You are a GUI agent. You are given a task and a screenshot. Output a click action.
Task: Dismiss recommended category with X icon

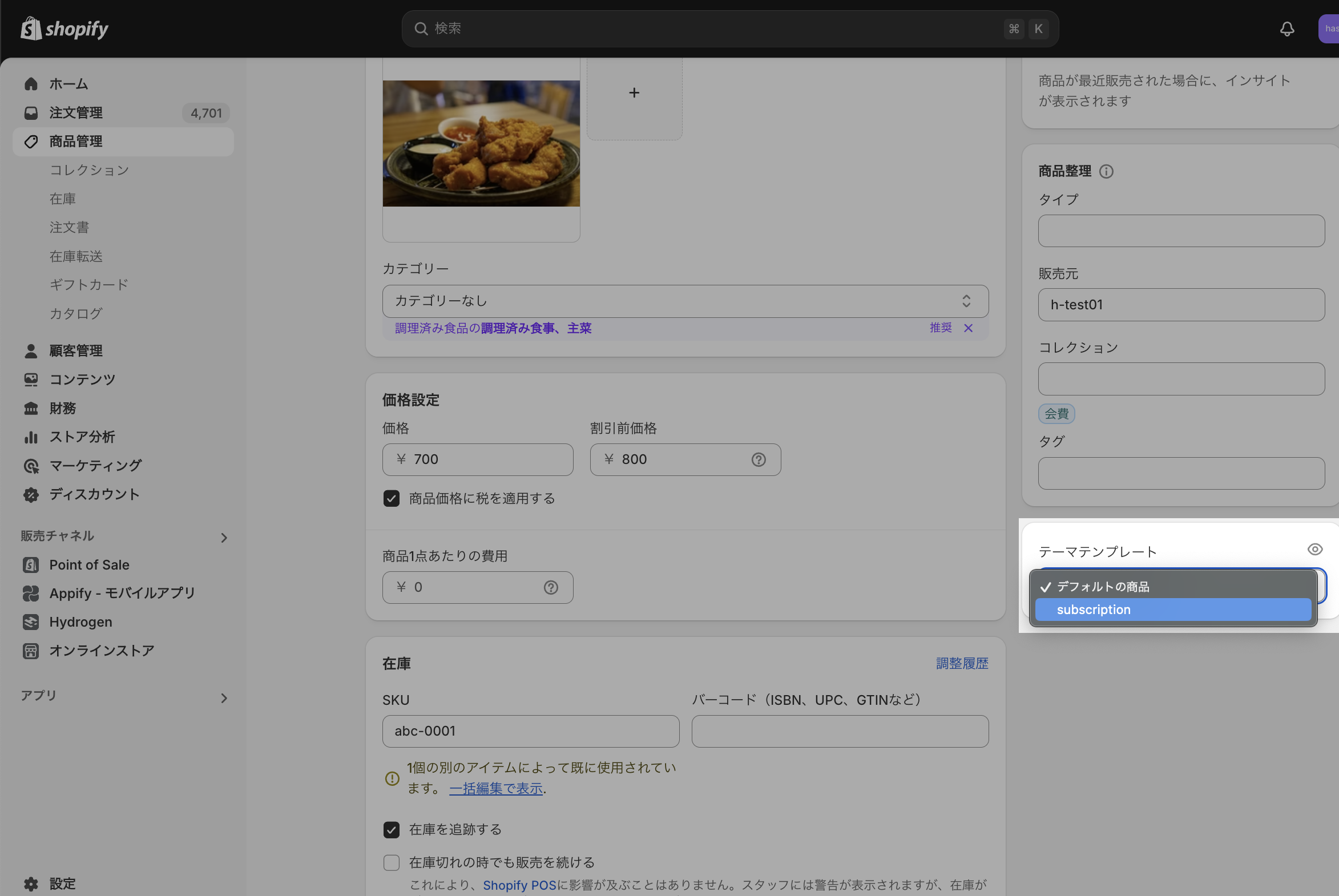(x=968, y=328)
